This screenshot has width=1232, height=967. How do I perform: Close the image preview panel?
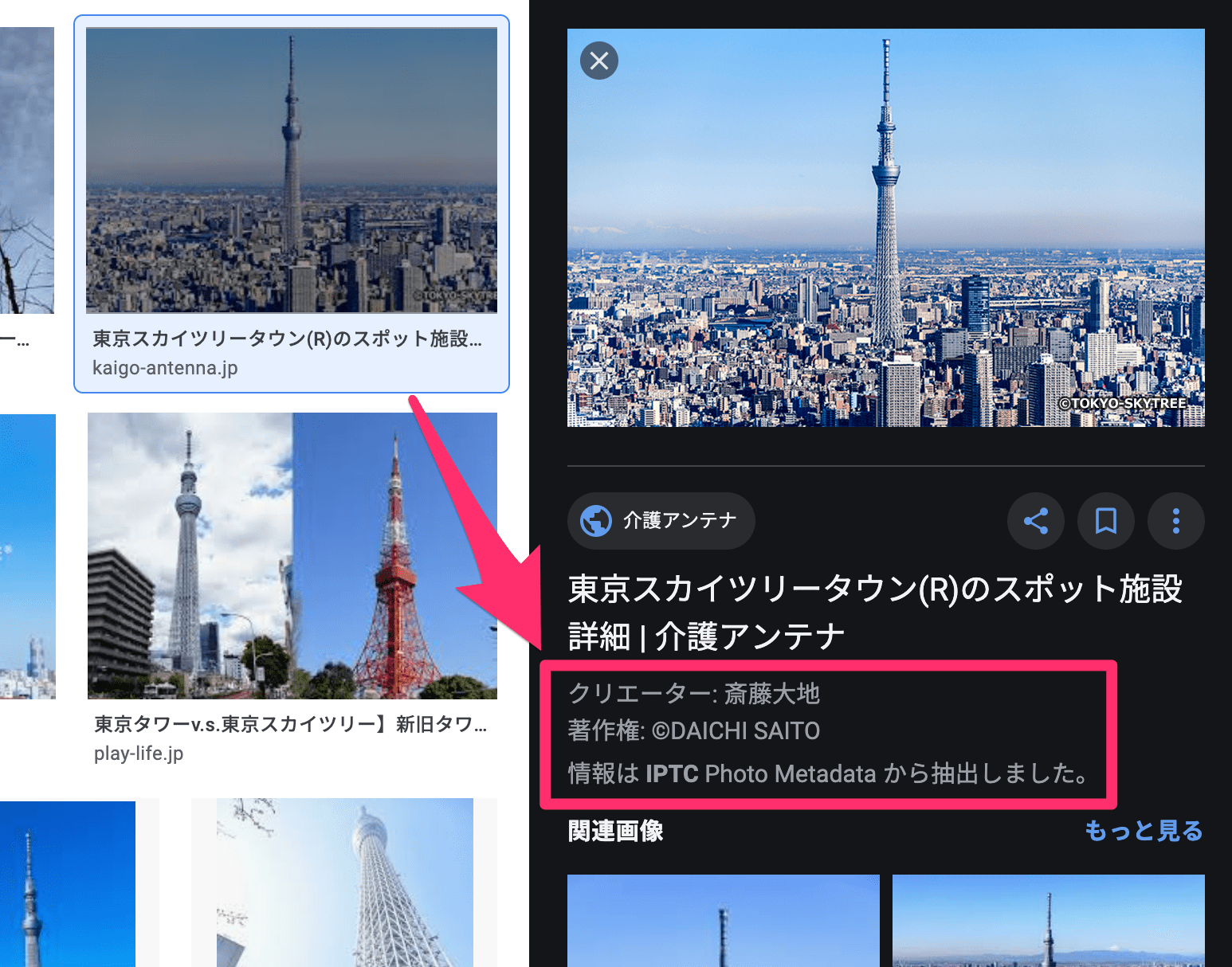599,61
